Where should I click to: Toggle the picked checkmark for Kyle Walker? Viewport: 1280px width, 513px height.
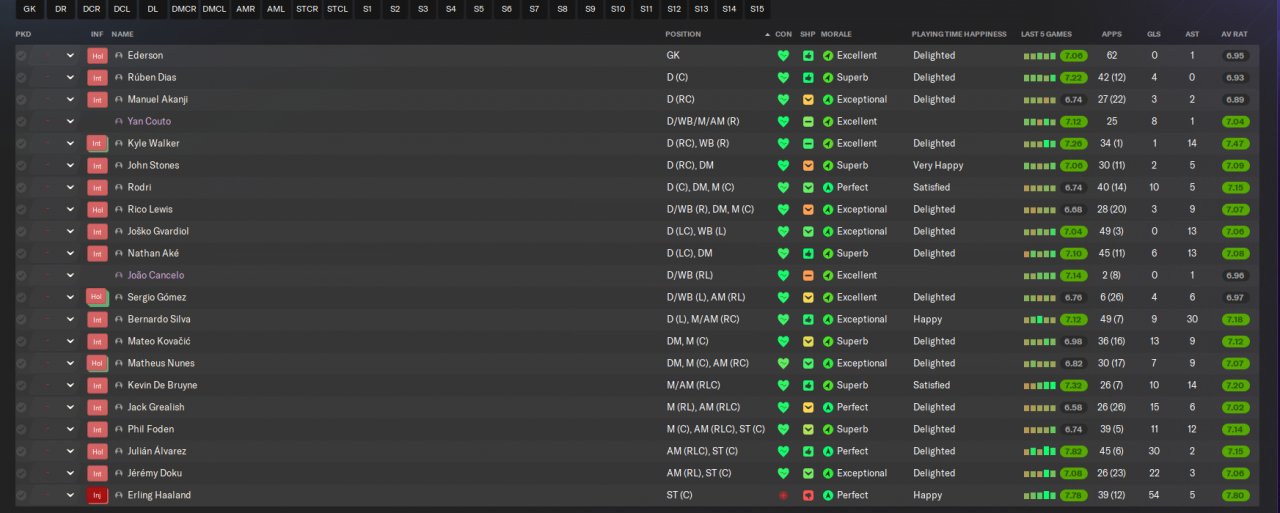(21, 144)
